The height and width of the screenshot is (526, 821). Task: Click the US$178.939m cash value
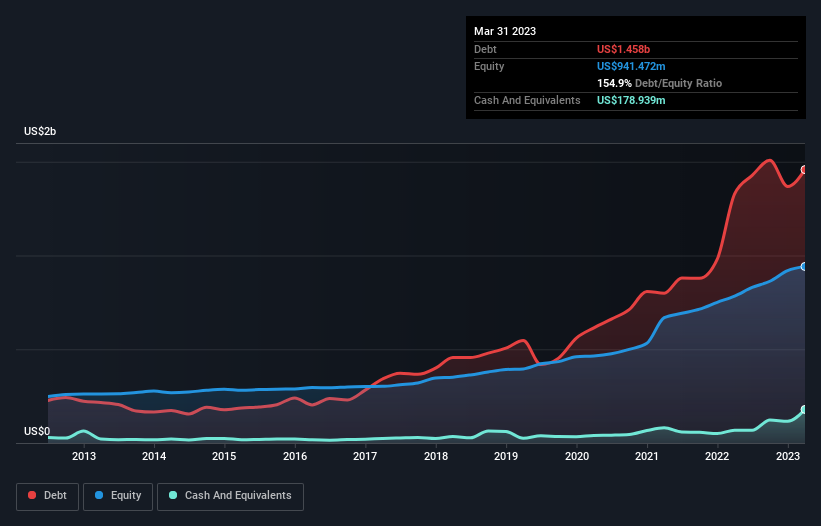point(631,100)
